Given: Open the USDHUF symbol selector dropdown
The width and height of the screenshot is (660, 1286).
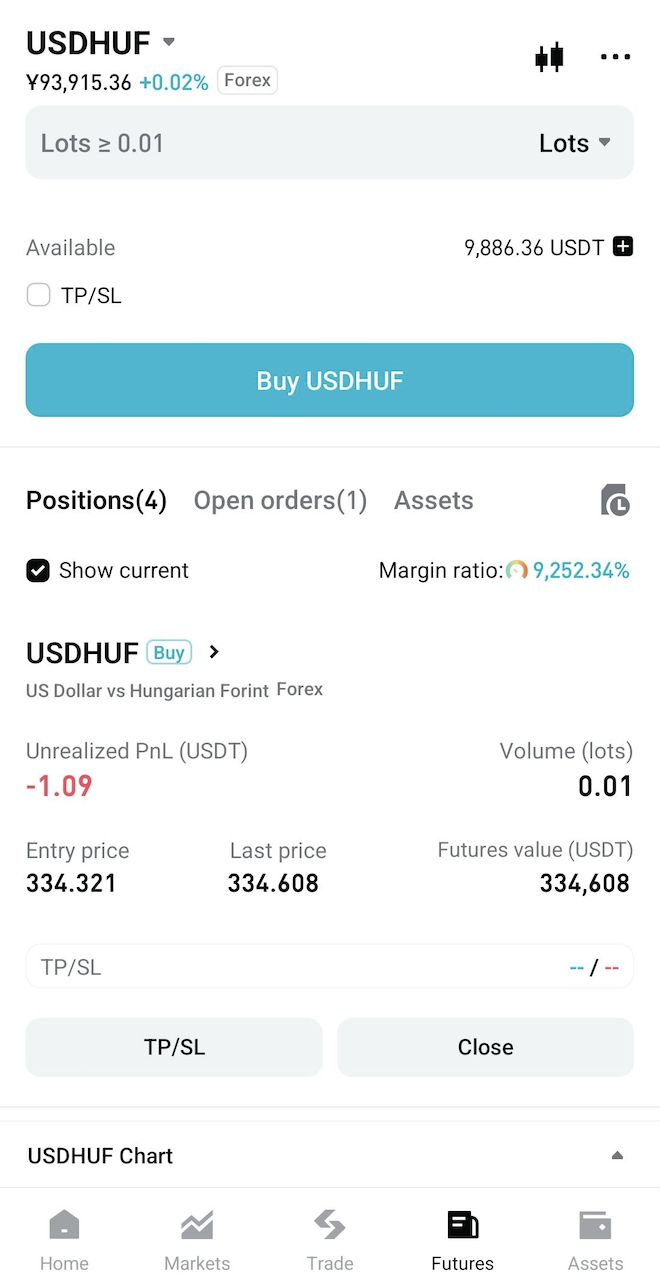Looking at the screenshot, I should click(168, 43).
